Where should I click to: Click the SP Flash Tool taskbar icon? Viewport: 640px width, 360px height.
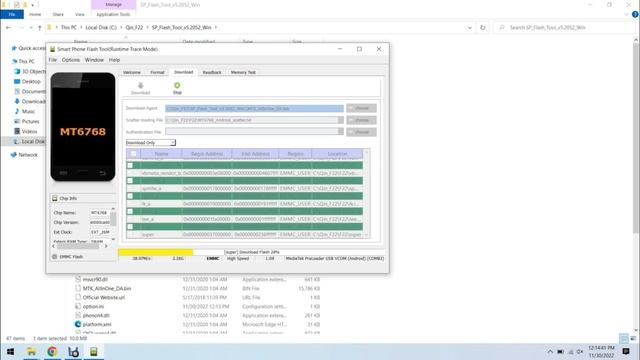pos(94,351)
